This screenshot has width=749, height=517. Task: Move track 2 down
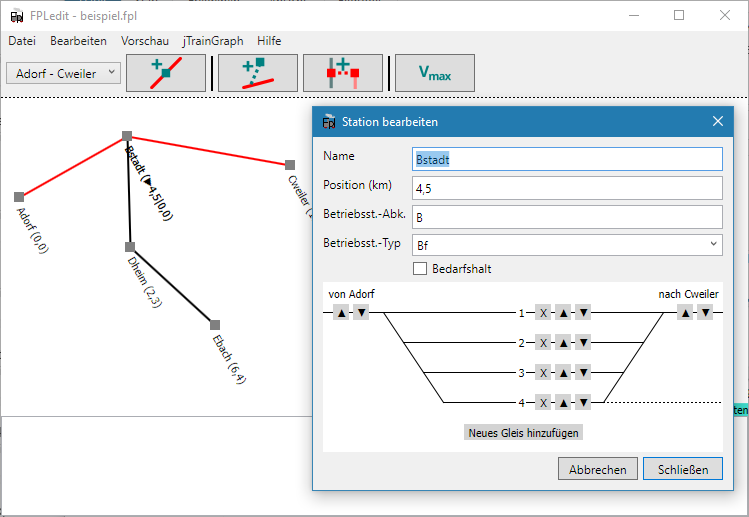point(583,343)
